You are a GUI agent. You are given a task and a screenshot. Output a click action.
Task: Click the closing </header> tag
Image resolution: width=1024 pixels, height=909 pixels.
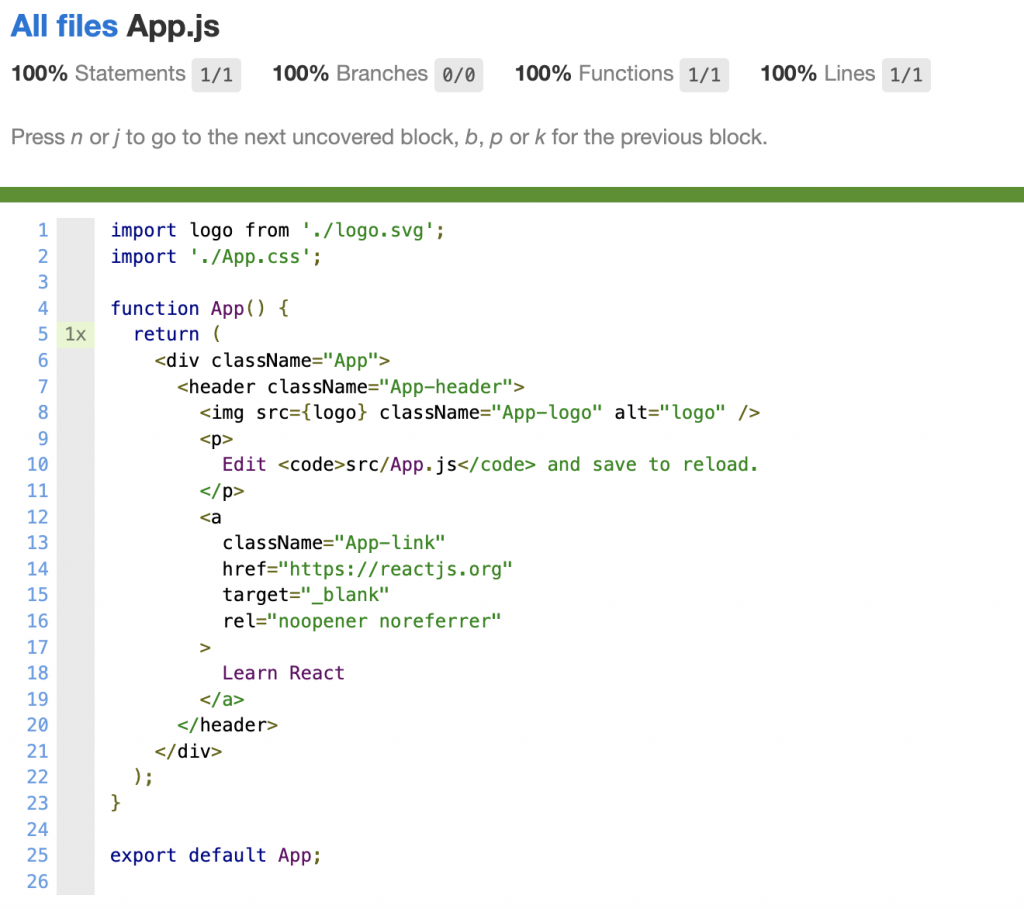[227, 725]
